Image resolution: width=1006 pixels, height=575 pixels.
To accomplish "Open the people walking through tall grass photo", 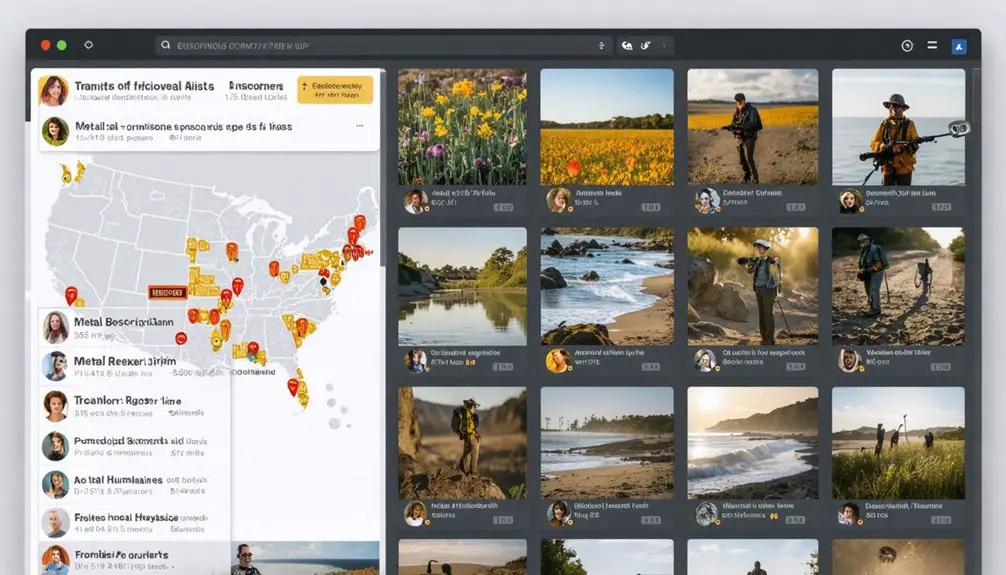I will pyautogui.click(x=898, y=443).
